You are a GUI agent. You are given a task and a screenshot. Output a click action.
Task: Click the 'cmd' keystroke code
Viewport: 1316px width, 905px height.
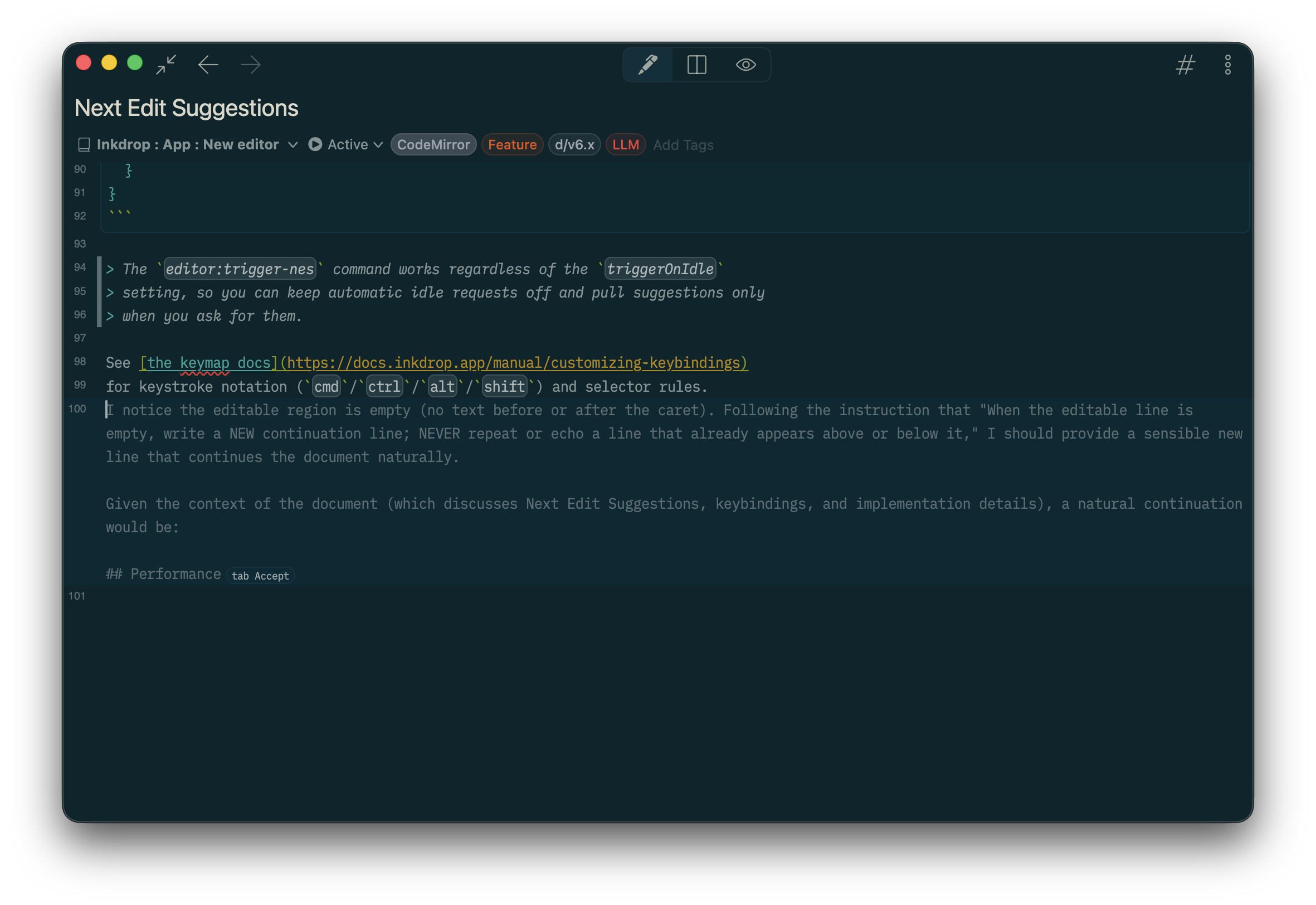326,387
